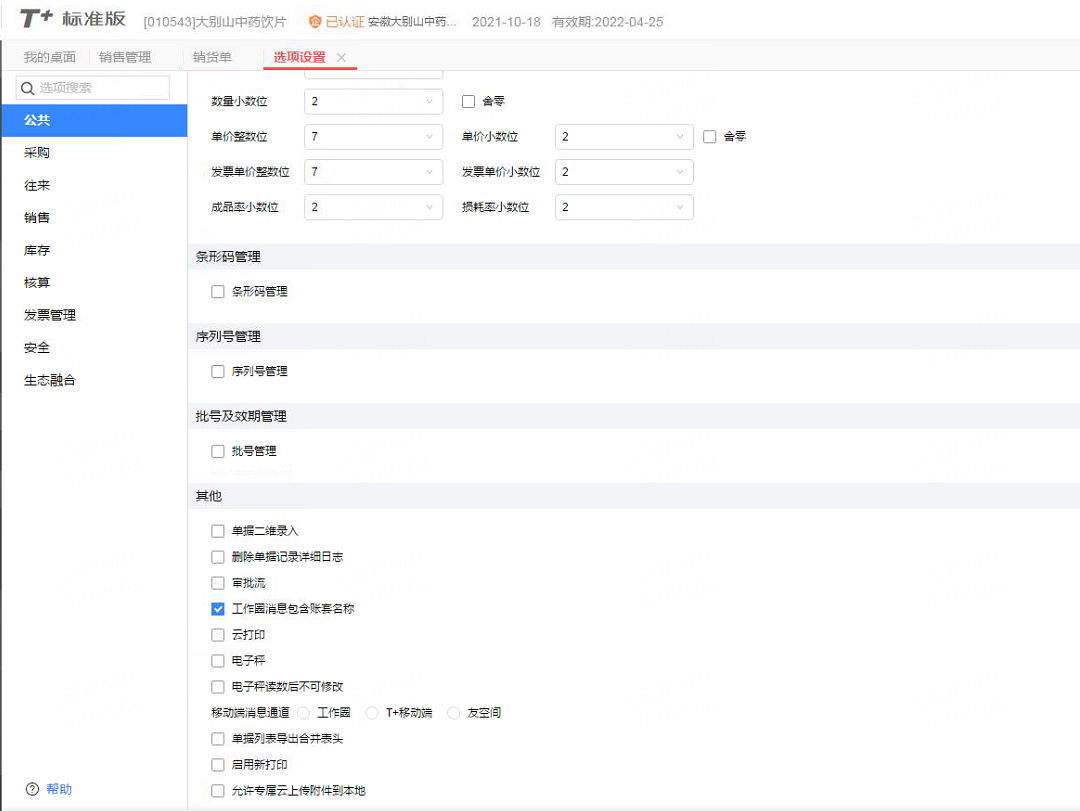
Task: Open the 数量小数位 dropdown
Action: tap(373, 101)
